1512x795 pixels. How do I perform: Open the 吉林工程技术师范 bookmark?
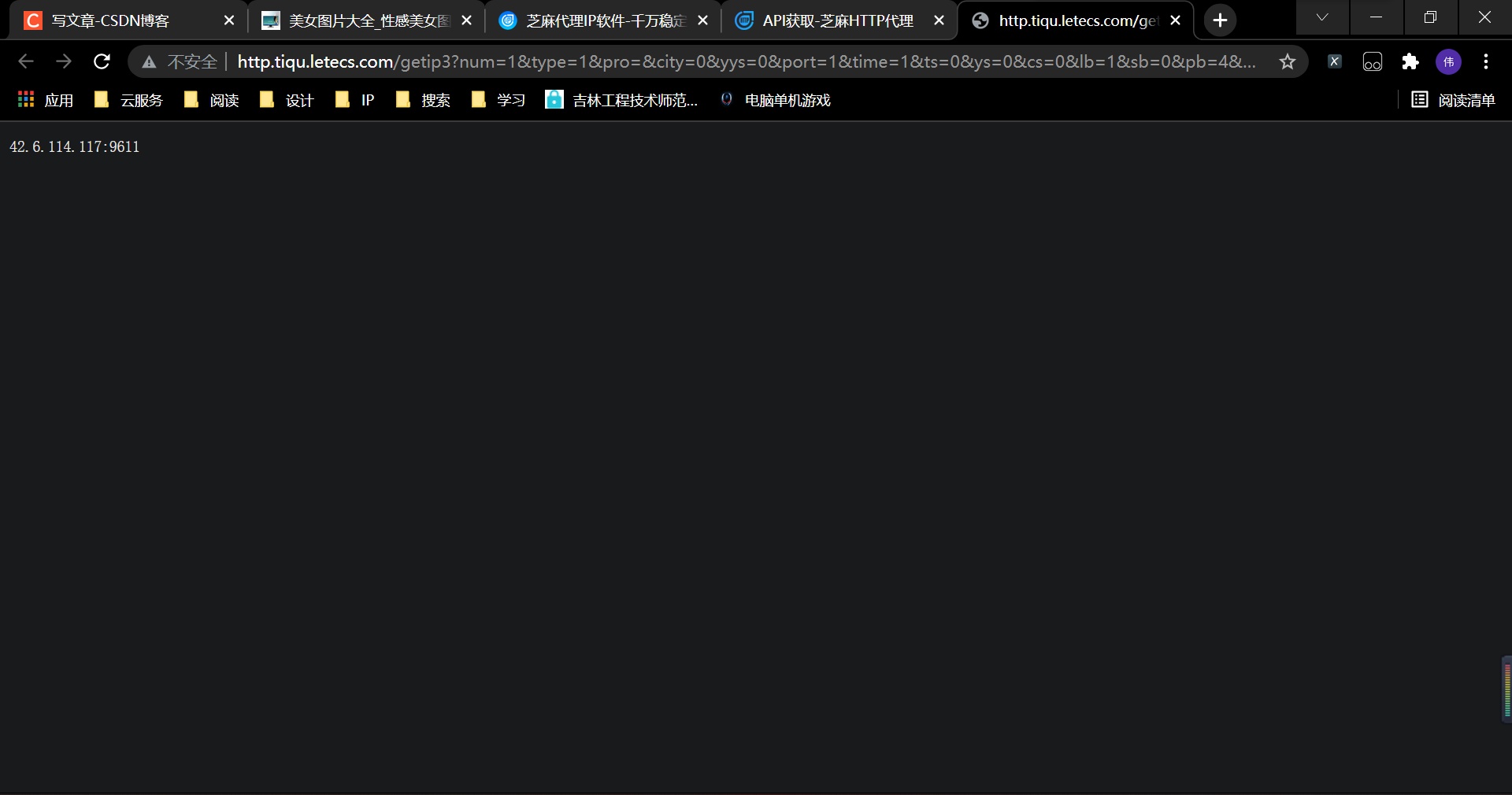(x=622, y=100)
